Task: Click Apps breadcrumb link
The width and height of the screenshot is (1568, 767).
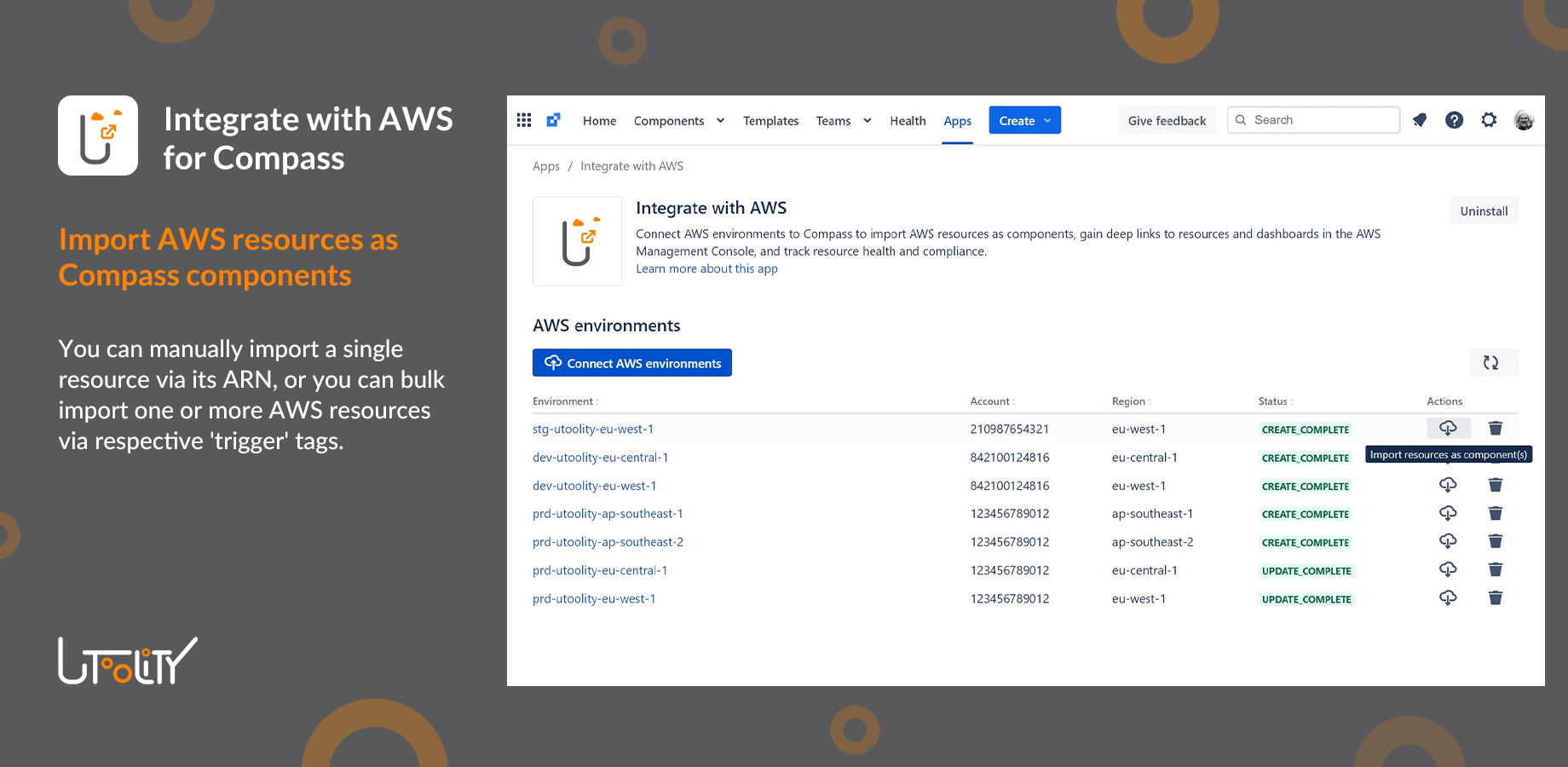Action: 546,166
